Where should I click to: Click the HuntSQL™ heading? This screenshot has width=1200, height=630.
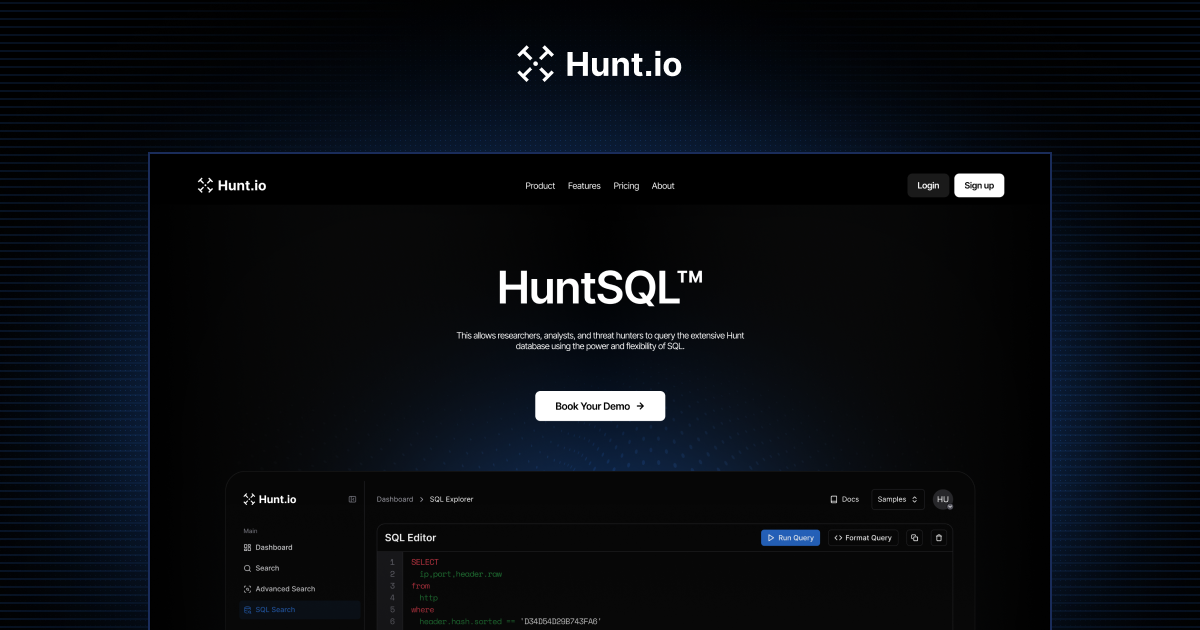click(600, 287)
